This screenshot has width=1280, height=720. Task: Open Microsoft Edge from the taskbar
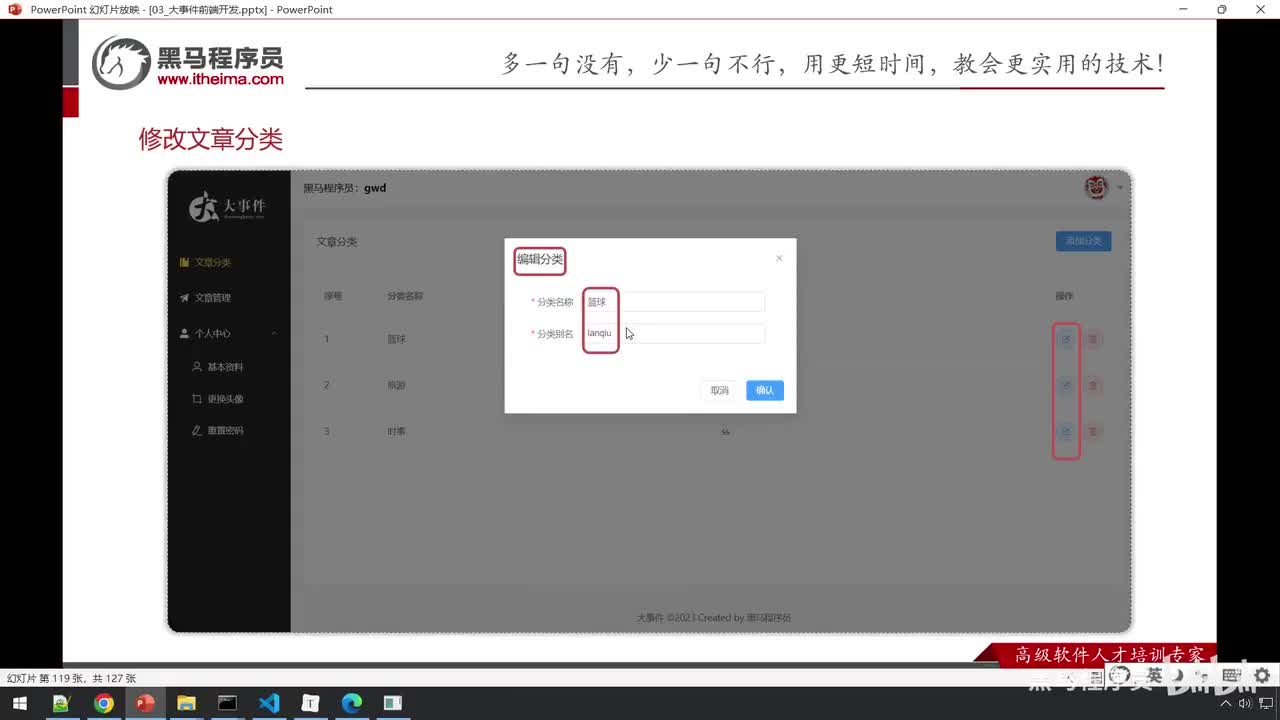coord(352,703)
